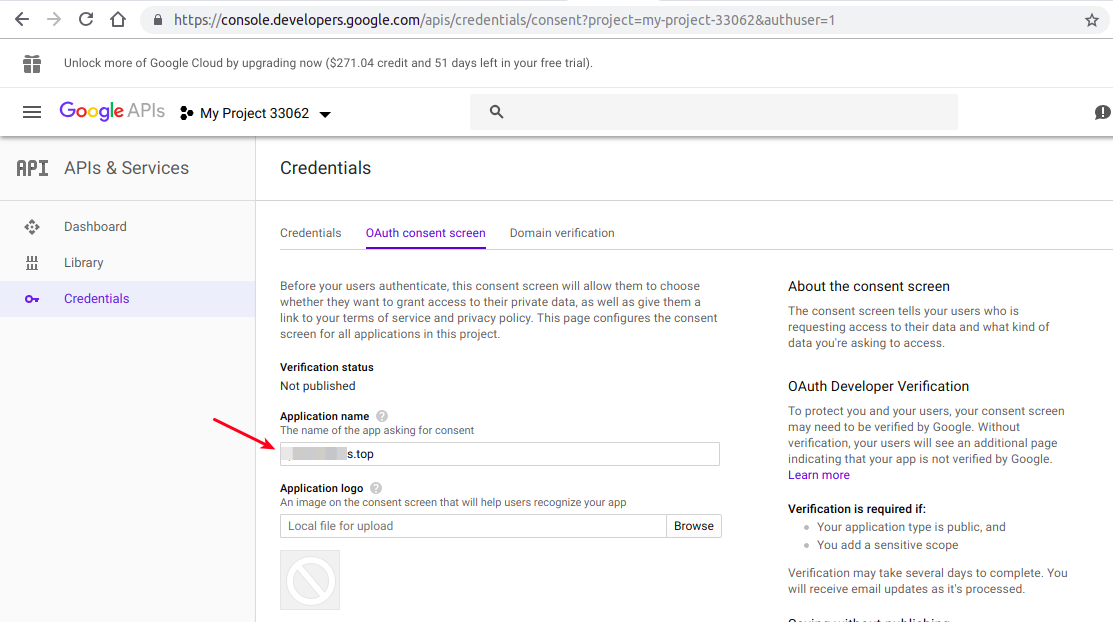Click the Browse button for logo upload
Image resolution: width=1113 pixels, height=622 pixels.
pyautogui.click(x=693, y=526)
